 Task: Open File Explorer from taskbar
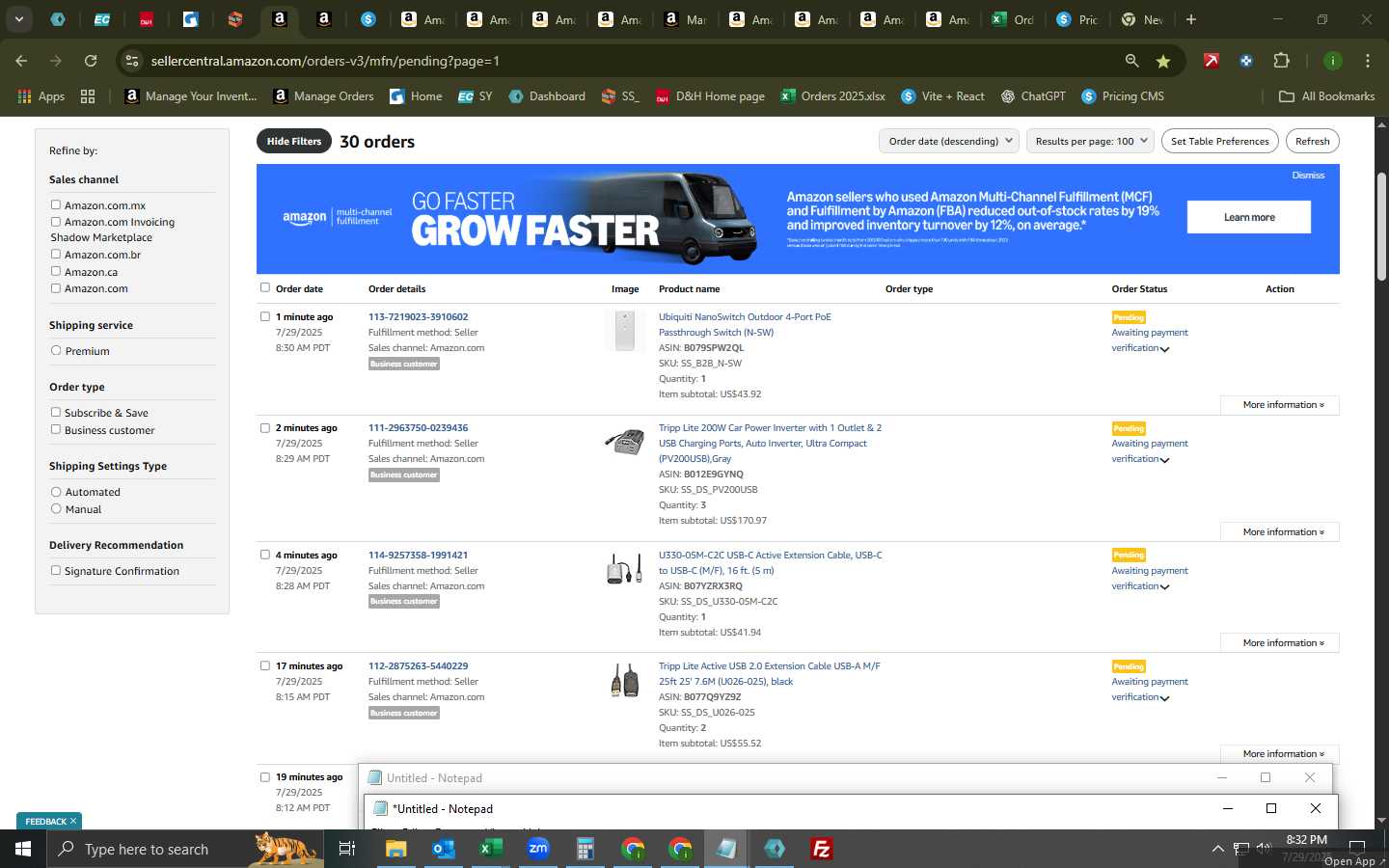(x=396, y=849)
